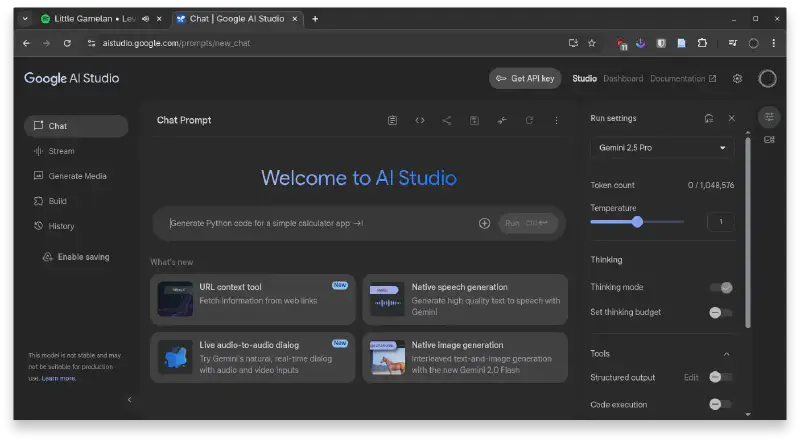Image resolution: width=800 pixels, height=440 pixels.
Task: Open a new browser tab
Action: (x=315, y=19)
